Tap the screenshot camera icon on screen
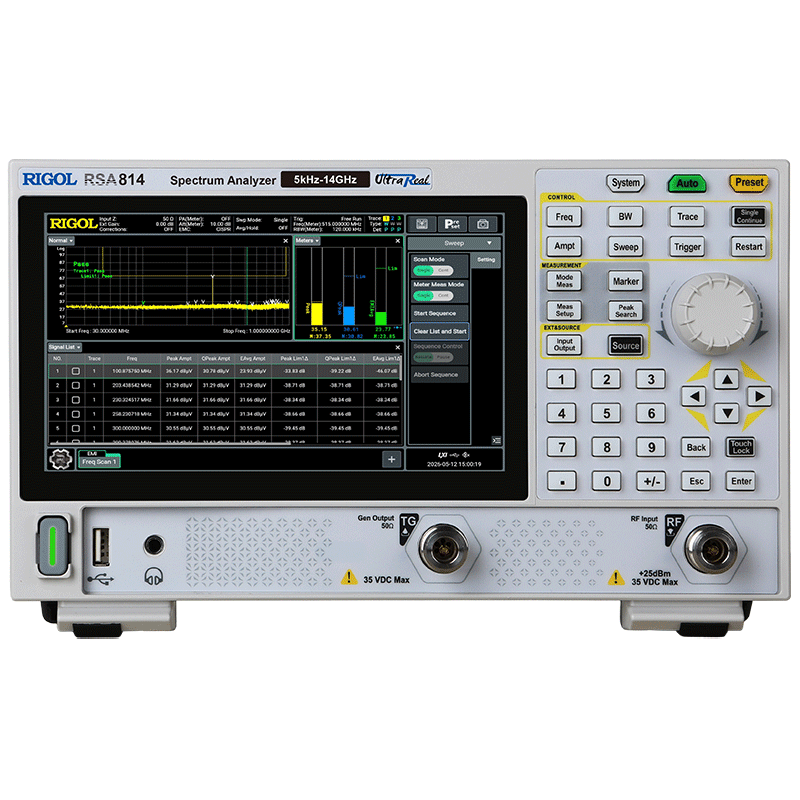Image resolution: width=800 pixels, height=800 pixels. (x=483, y=223)
